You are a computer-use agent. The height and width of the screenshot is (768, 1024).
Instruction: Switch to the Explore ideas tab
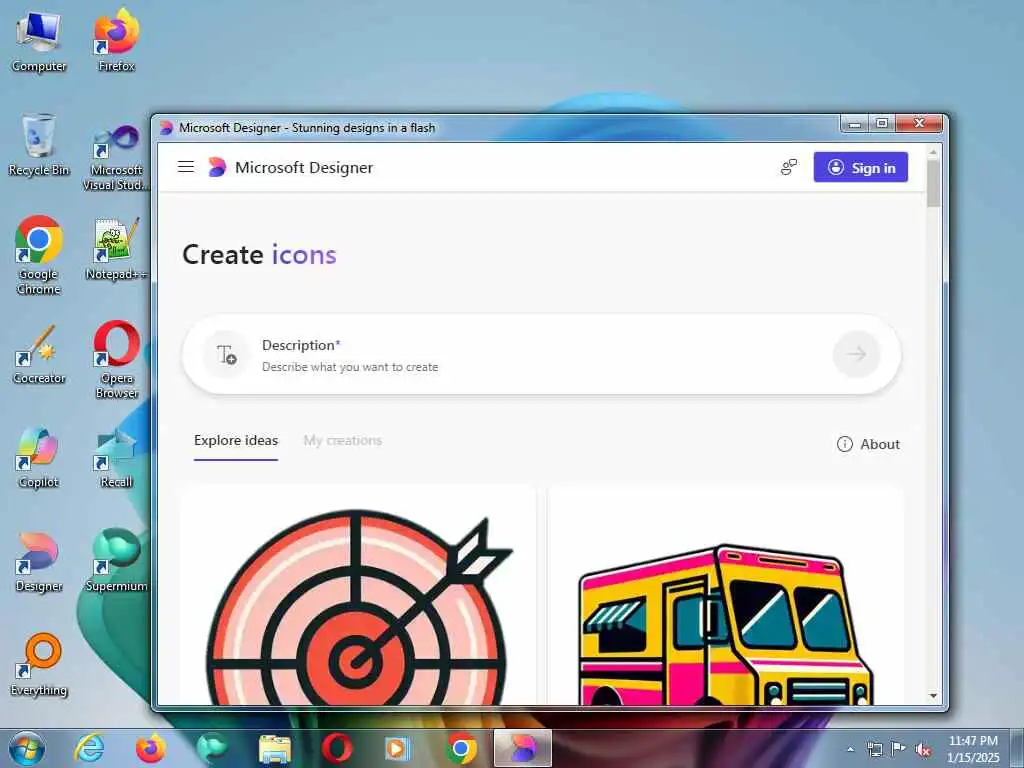coord(236,441)
